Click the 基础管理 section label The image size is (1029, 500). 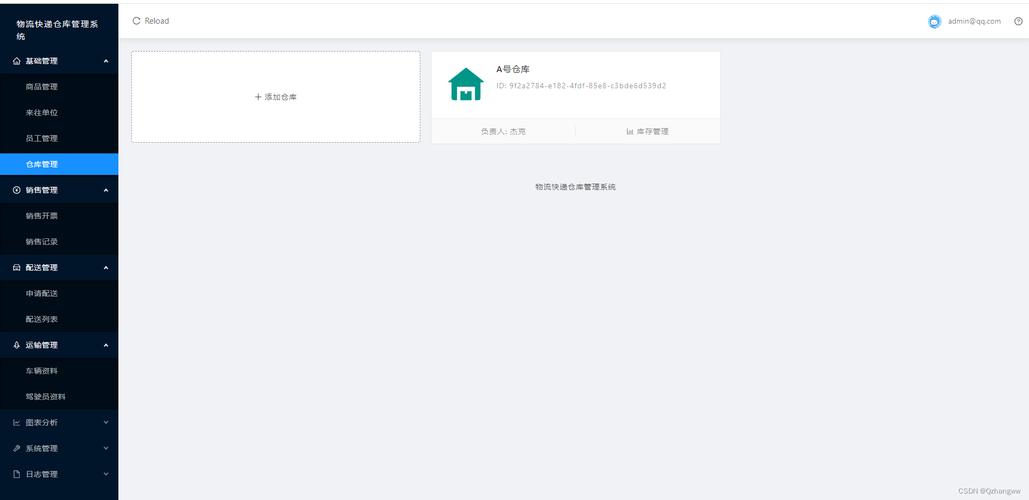coord(41,61)
